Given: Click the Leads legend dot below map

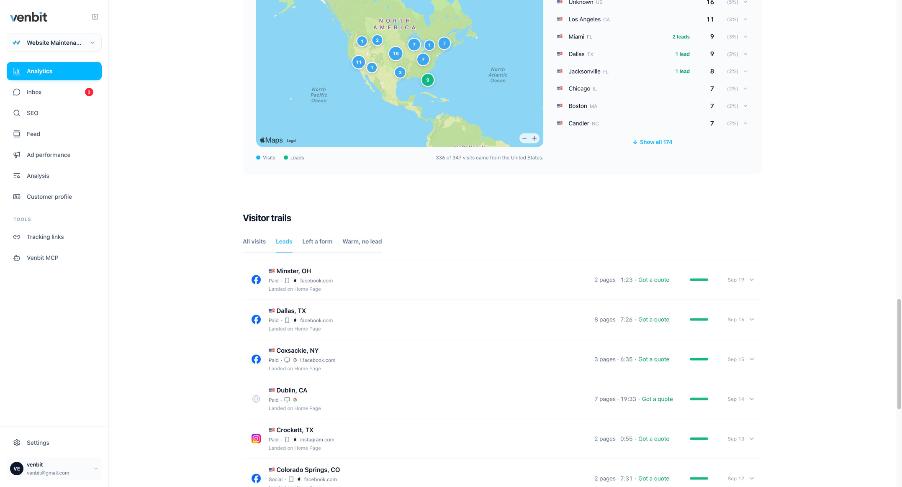Looking at the screenshot, I should (286, 158).
